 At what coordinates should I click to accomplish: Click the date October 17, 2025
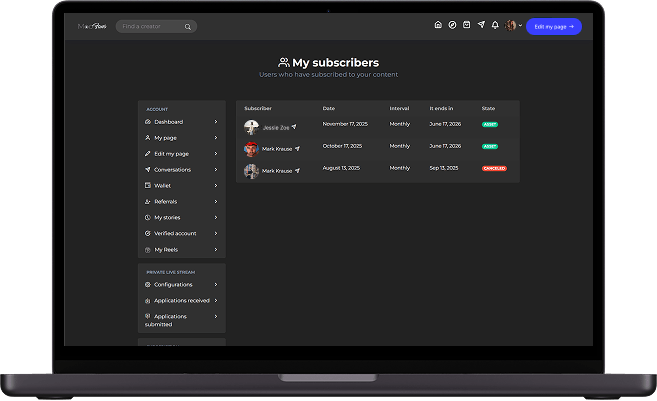(x=342, y=146)
